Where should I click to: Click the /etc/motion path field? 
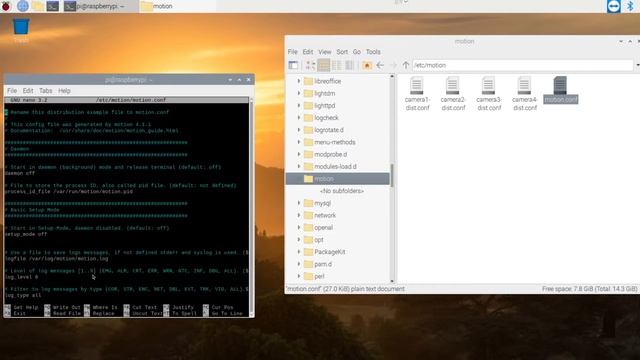point(523,65)
